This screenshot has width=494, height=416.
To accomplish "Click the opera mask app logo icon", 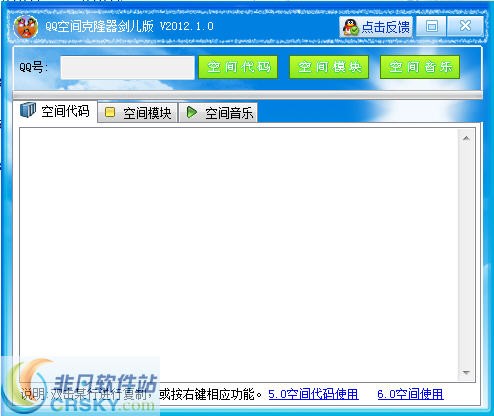I will coord(26,27).
